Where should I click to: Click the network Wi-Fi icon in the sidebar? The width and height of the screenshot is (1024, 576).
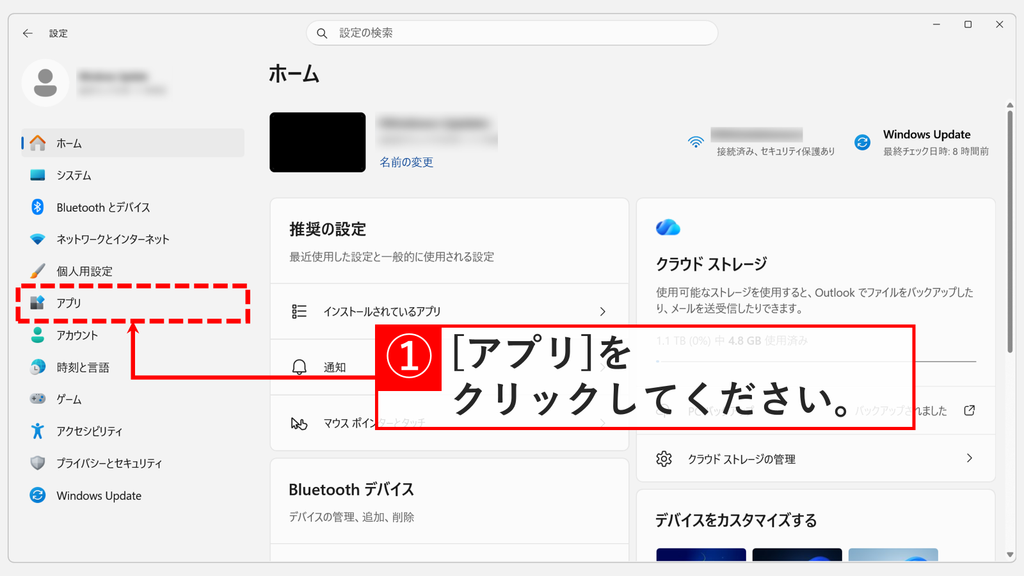[x=38, y=239]
